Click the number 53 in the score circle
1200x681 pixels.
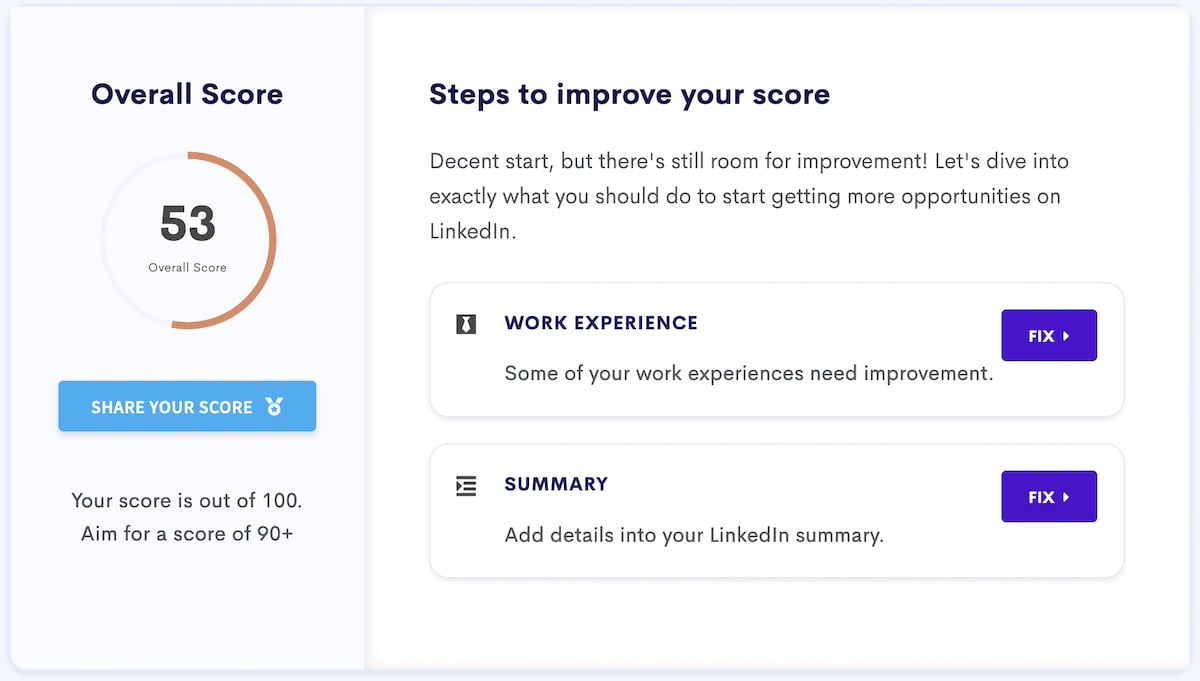pyautogui.click(x=188, y=224)
